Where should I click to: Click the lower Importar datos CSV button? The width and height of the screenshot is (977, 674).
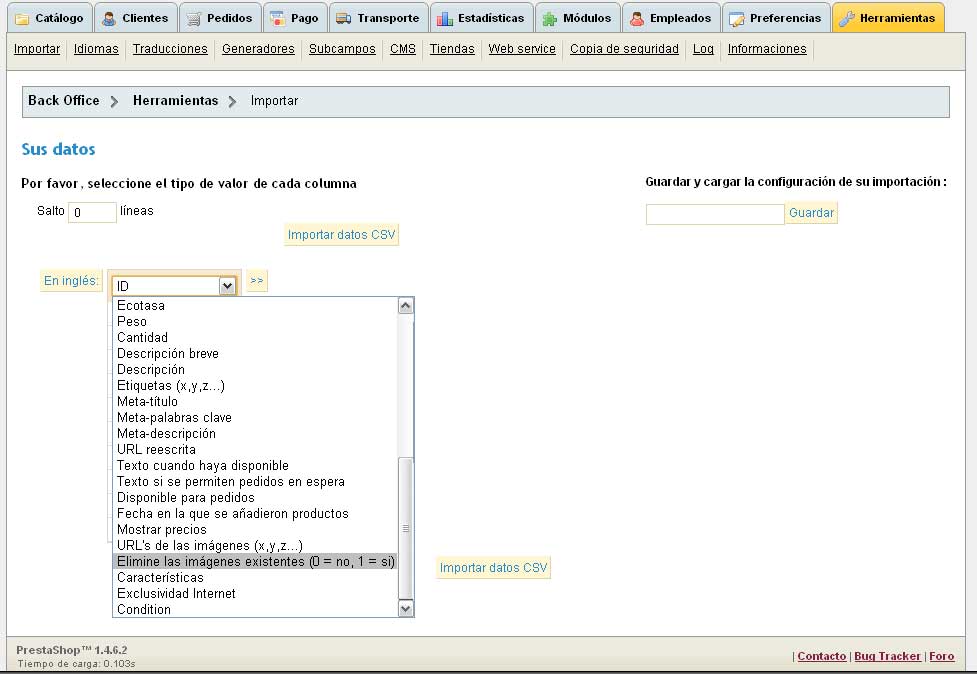point(493,567)
